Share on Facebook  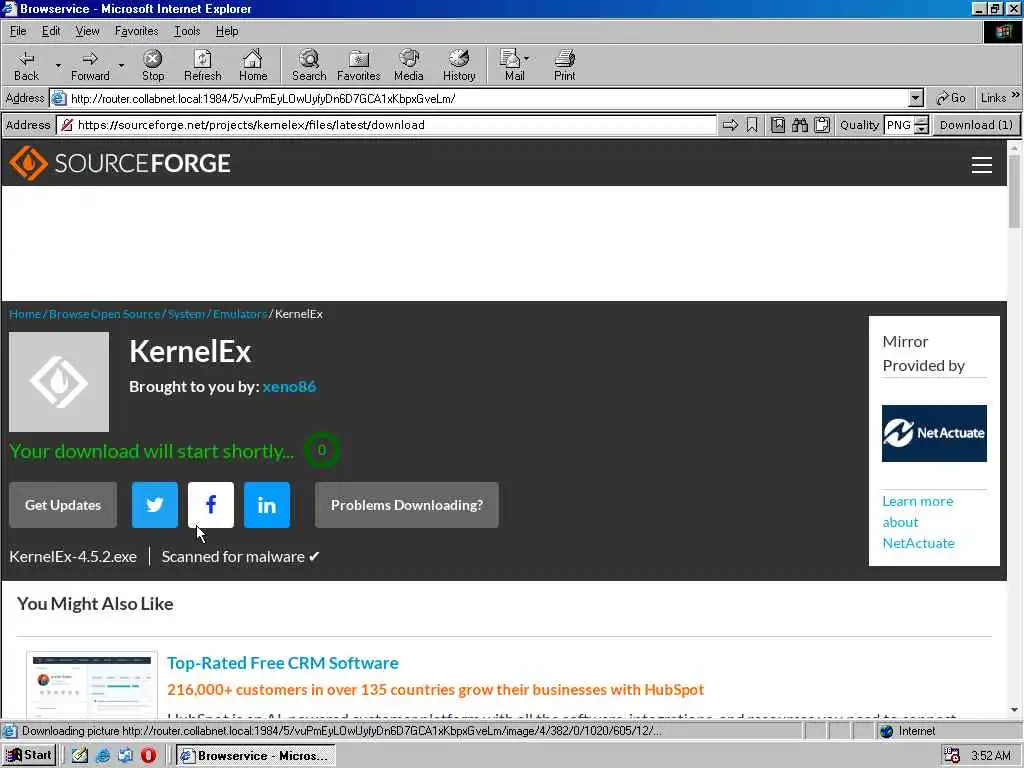211,505
